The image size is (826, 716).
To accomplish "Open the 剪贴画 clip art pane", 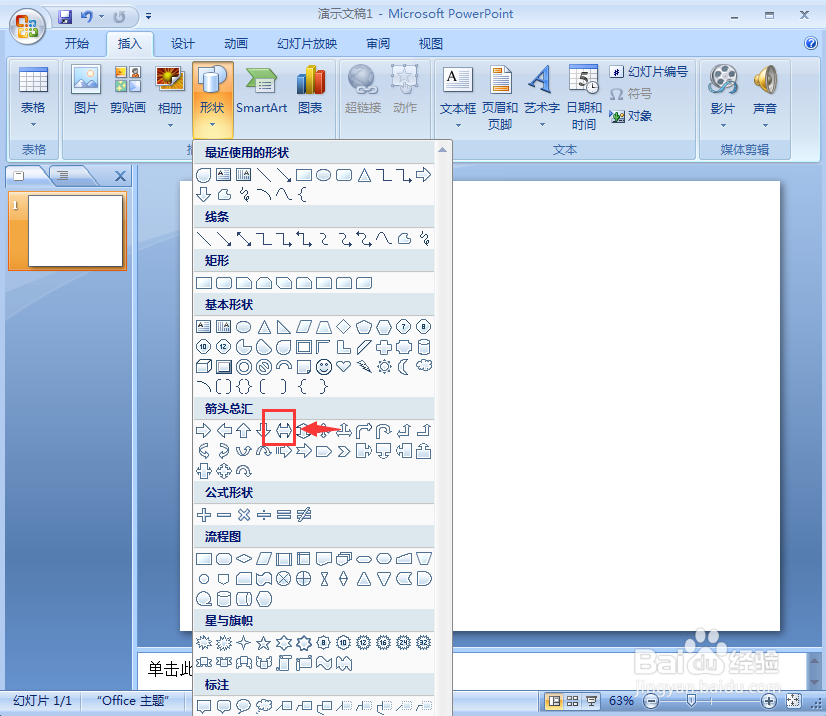I will (127, 91).
